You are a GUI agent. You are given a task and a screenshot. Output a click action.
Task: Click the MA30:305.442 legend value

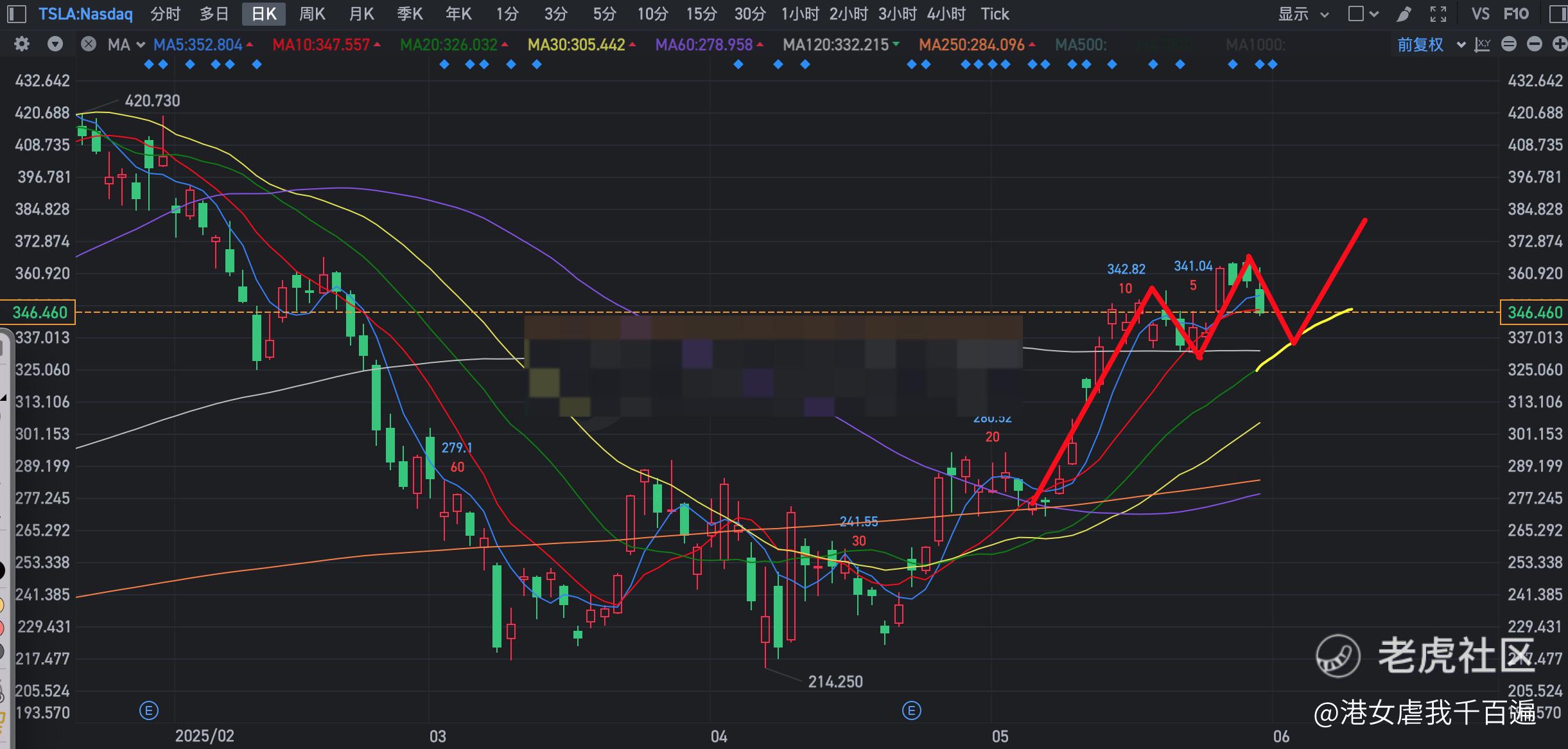[x=576, y=44]
